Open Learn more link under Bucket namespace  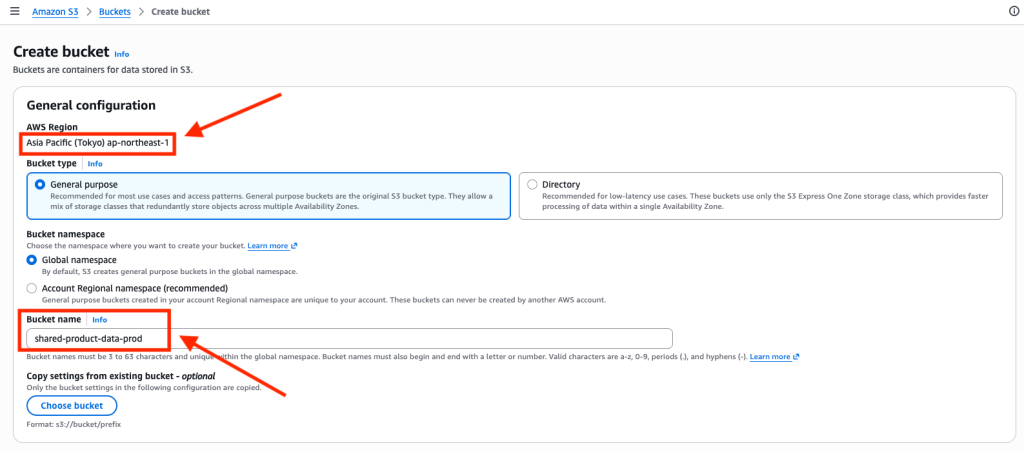click(272, 246)
